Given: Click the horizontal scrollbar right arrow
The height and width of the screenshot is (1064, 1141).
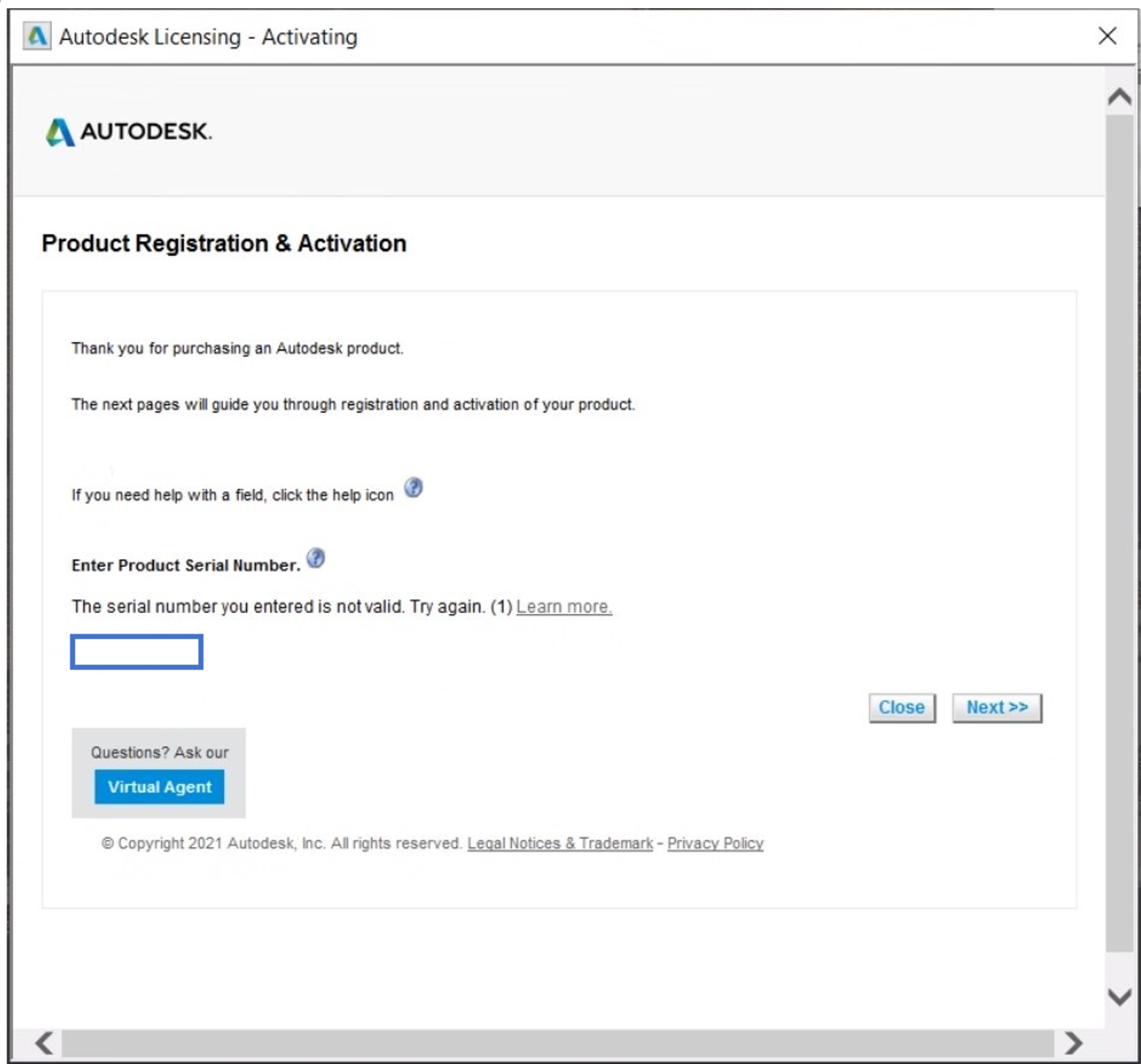Looking at the screenshot, I should tap(1074, 1042).
